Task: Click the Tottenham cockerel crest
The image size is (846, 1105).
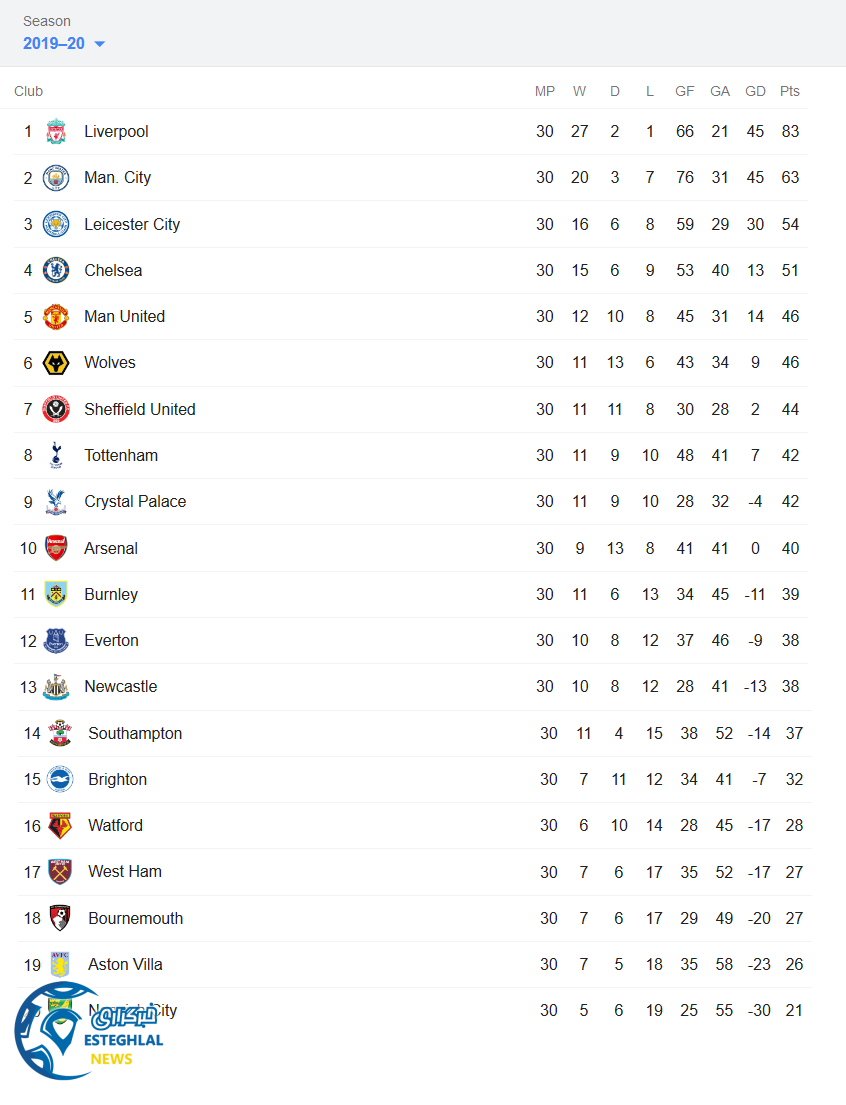Action: [56, 455]
